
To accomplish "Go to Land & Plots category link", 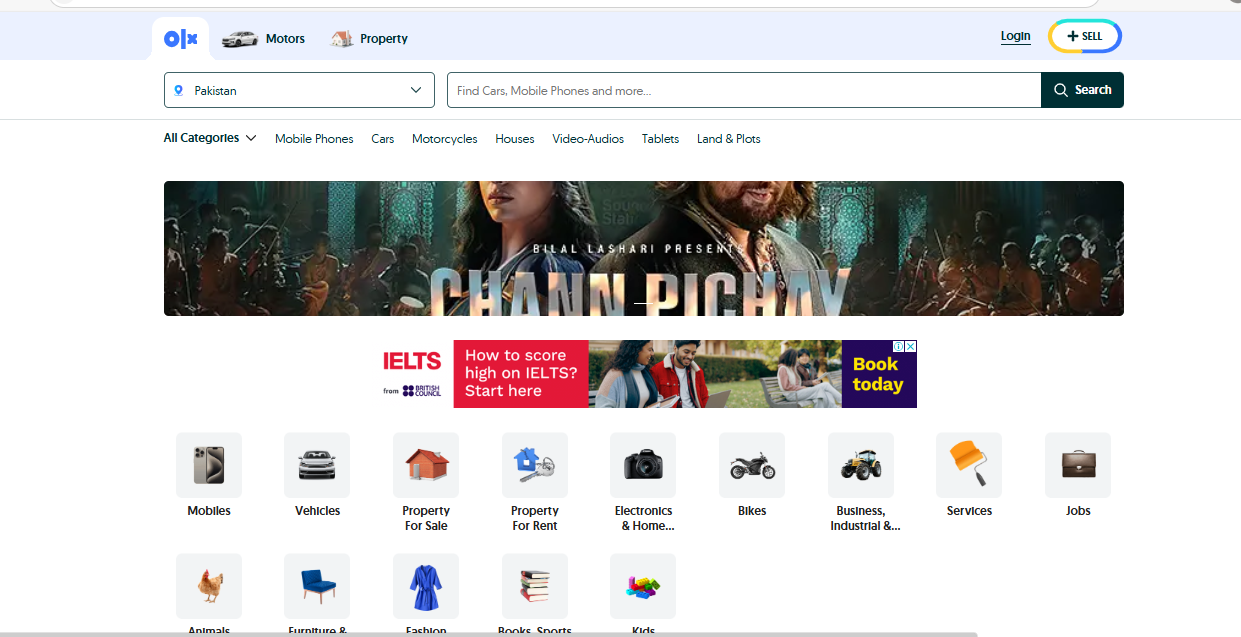I will coord(729,139).
